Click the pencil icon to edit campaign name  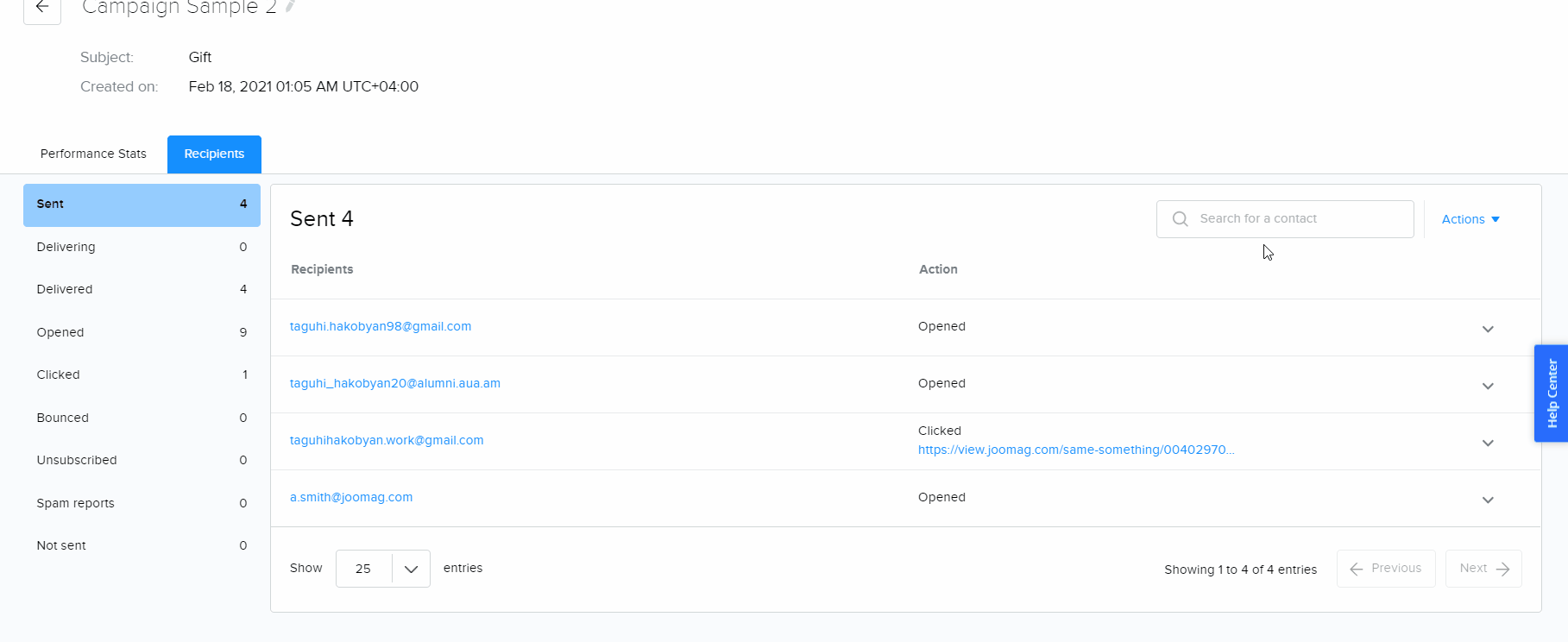(291, 7)
